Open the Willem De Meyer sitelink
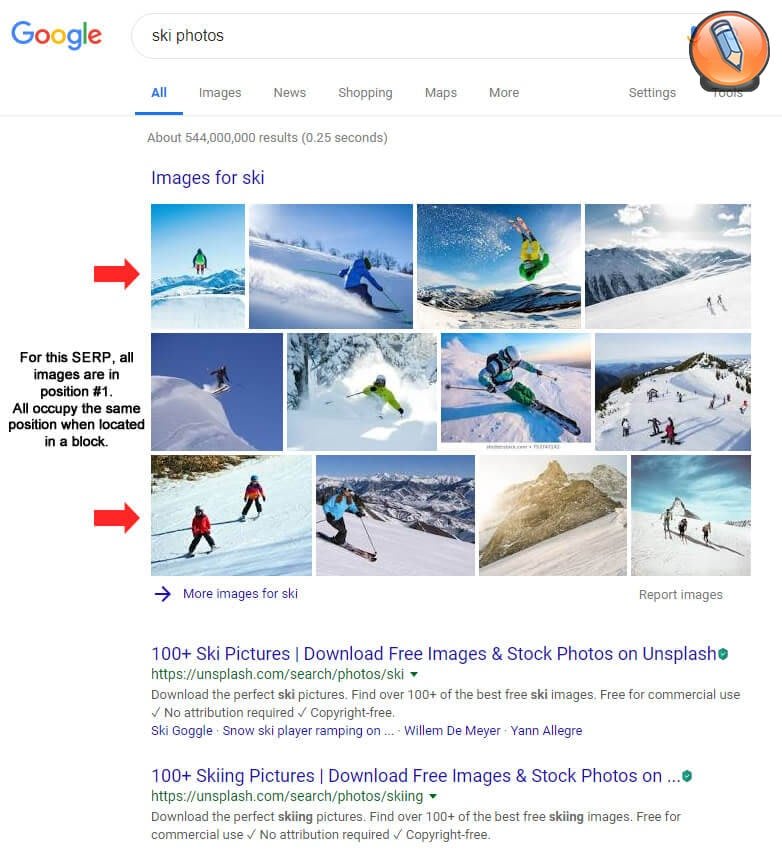Screen dimensions: 782x855 pos(452,731)
